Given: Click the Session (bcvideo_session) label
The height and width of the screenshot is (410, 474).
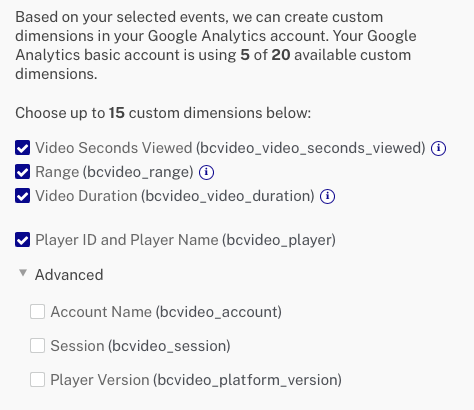Looking at the screenshot, I should (140, 346).
